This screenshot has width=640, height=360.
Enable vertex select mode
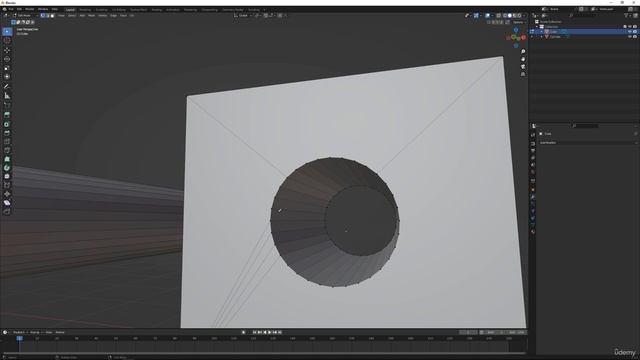(x=42, y=16)
